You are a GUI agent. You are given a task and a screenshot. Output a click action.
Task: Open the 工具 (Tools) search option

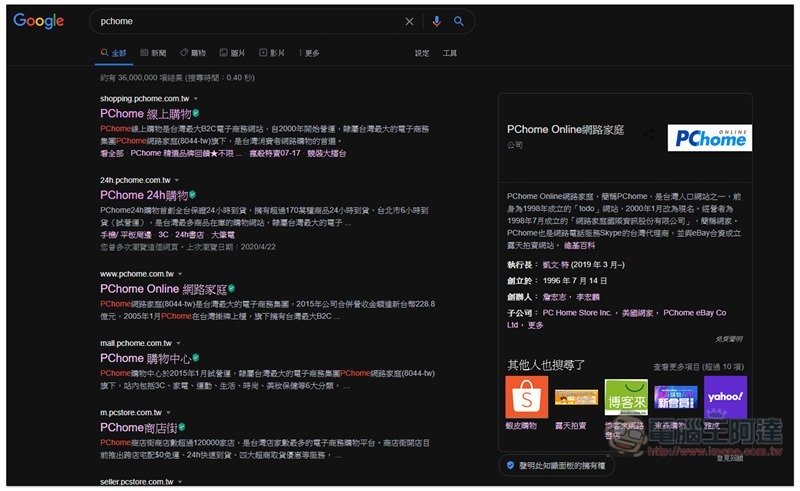point(450,53)
